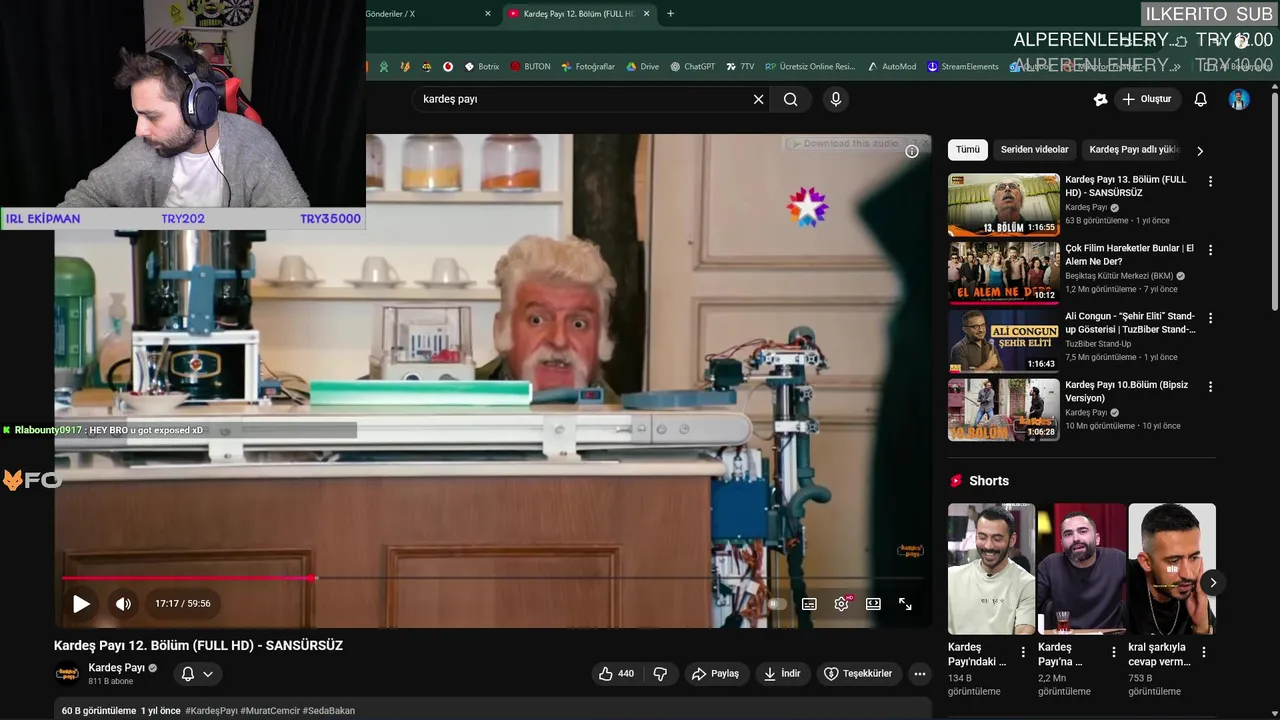Open Kardeş Payı 13. Bölüm thumbnail
Viewport: 1280px width, 720px height.
tap(1003, 205)
